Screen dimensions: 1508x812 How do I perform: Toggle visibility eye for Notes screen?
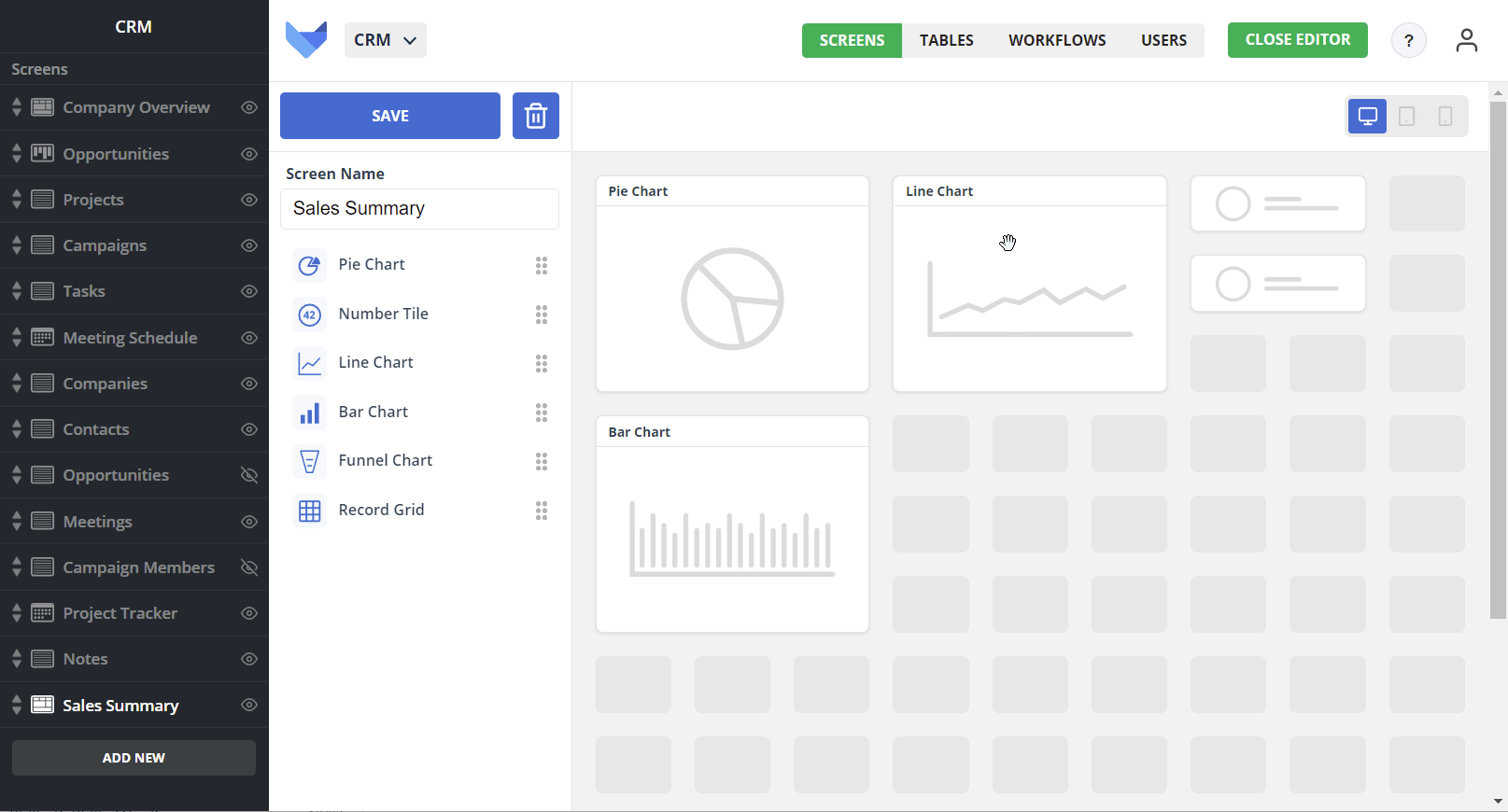pyautogui.click(x=249, y=659)
